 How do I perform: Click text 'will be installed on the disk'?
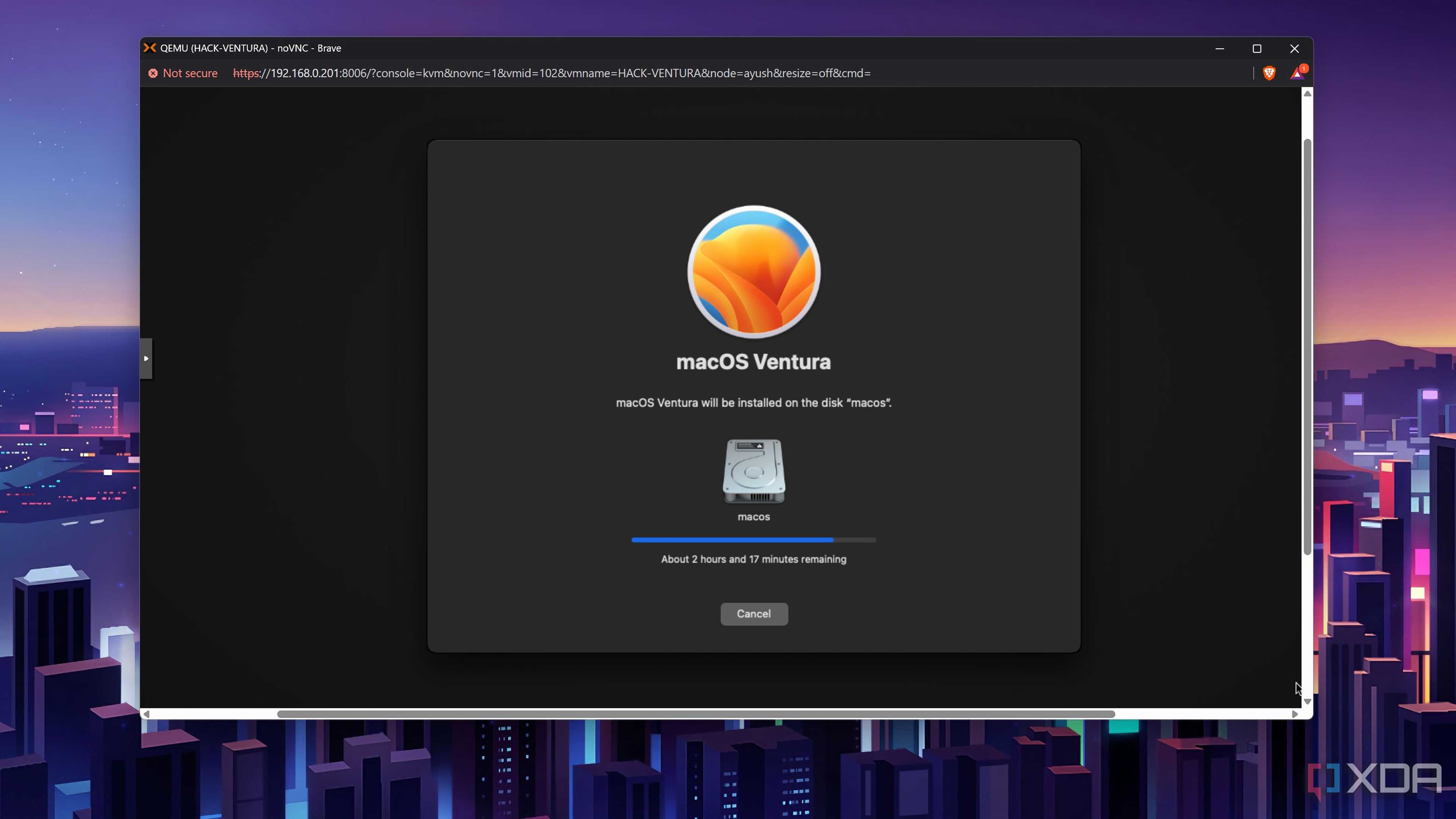click(772, 403)
